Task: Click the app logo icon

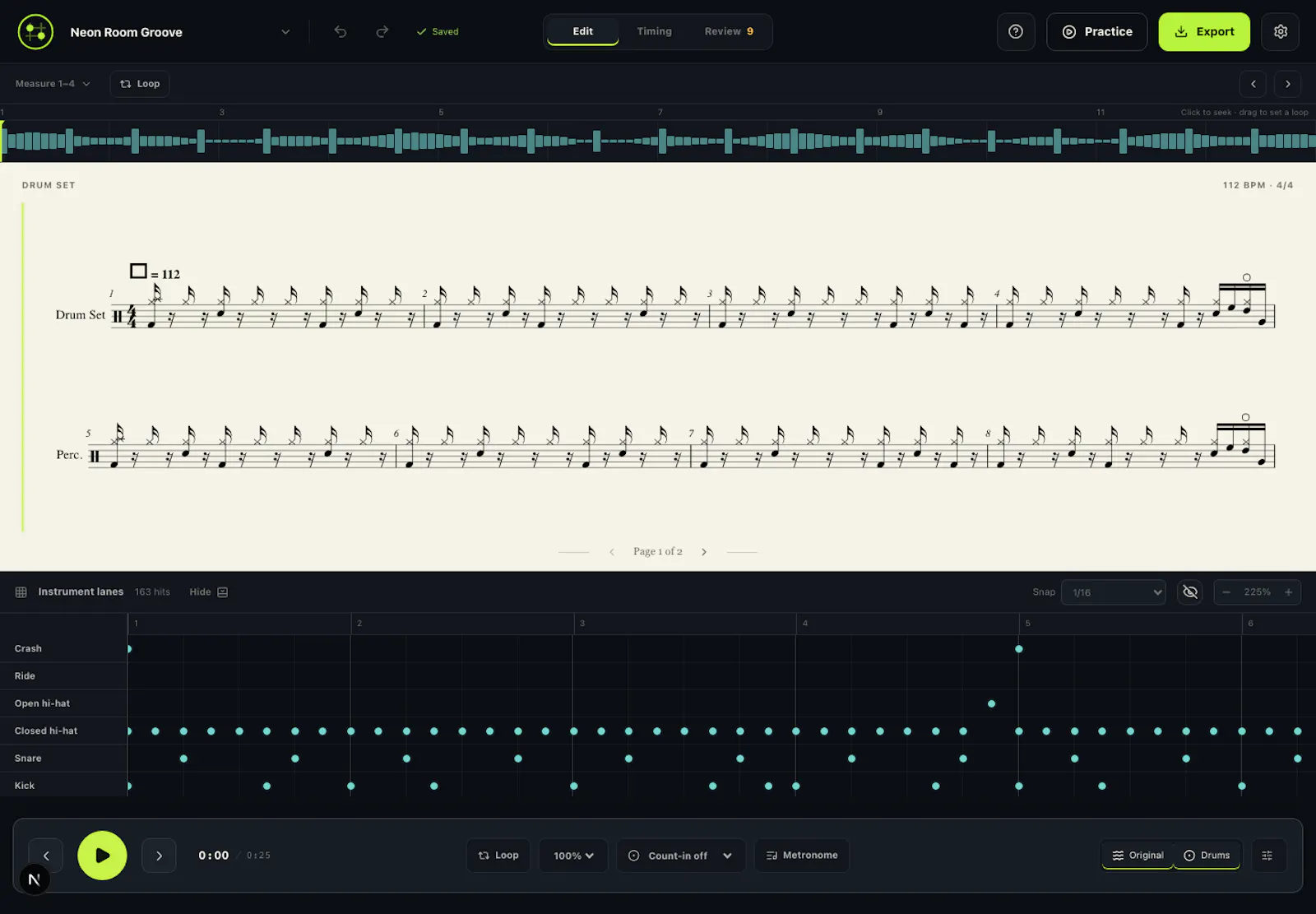Action: tap(35, 32)
